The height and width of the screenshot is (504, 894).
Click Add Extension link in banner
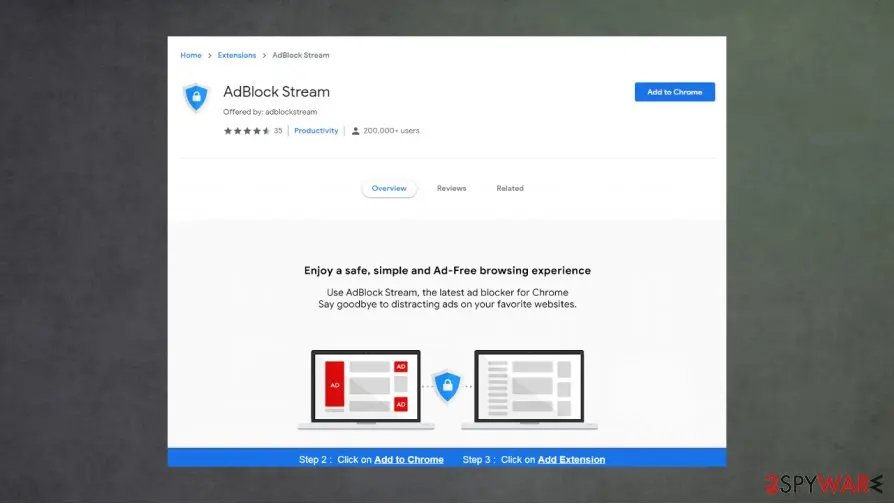[571, 460]
